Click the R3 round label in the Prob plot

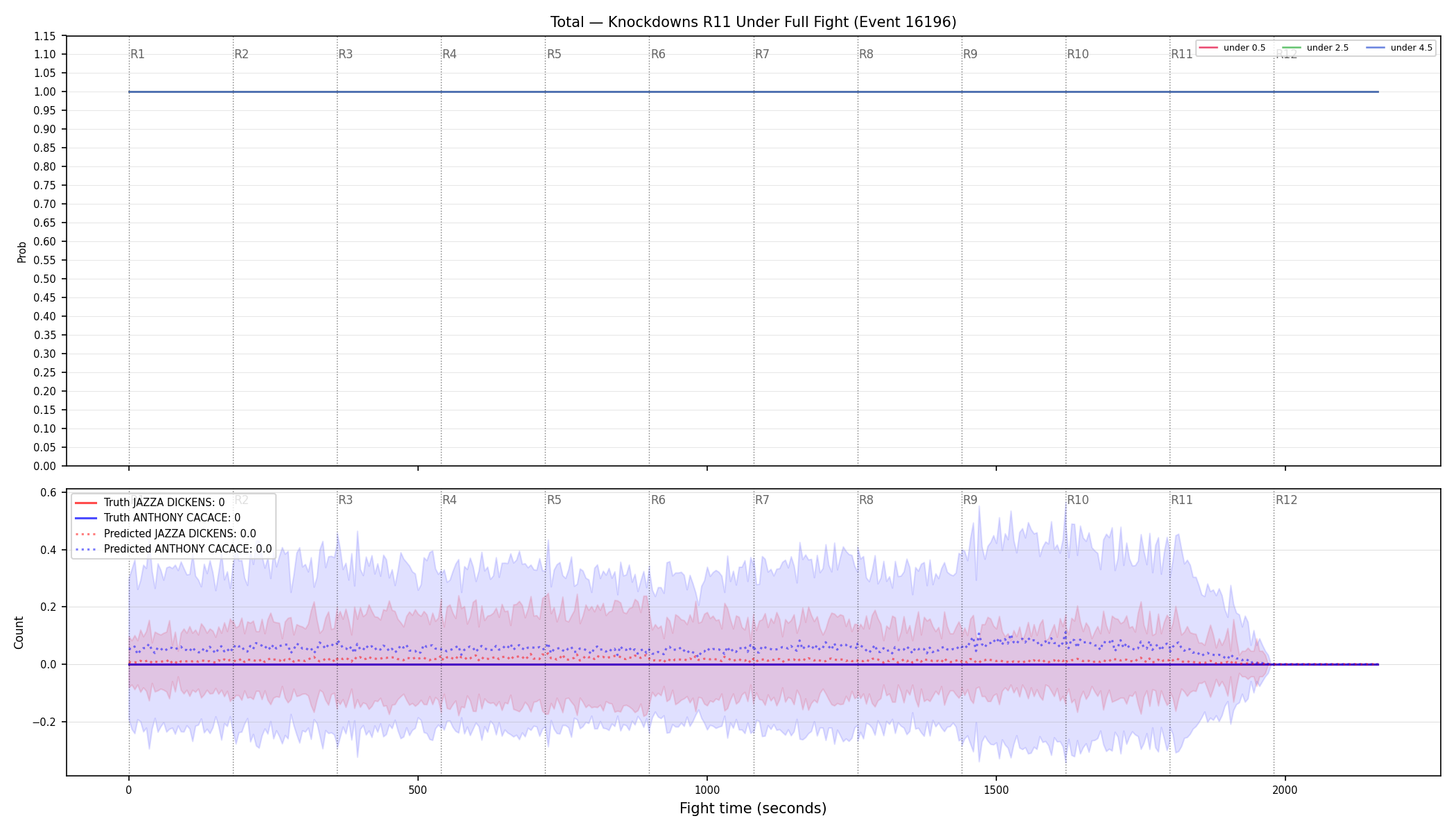tap(345, 54)
